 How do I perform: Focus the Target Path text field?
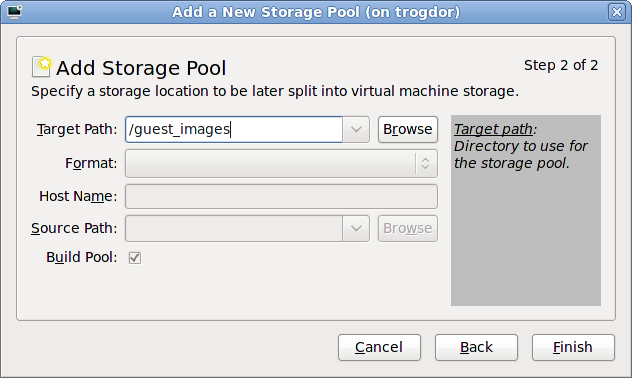tap(234, 129)
